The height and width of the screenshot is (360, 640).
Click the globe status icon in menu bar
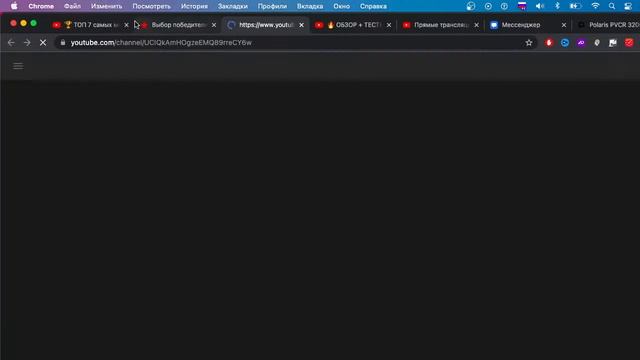(x=471, y=6)
